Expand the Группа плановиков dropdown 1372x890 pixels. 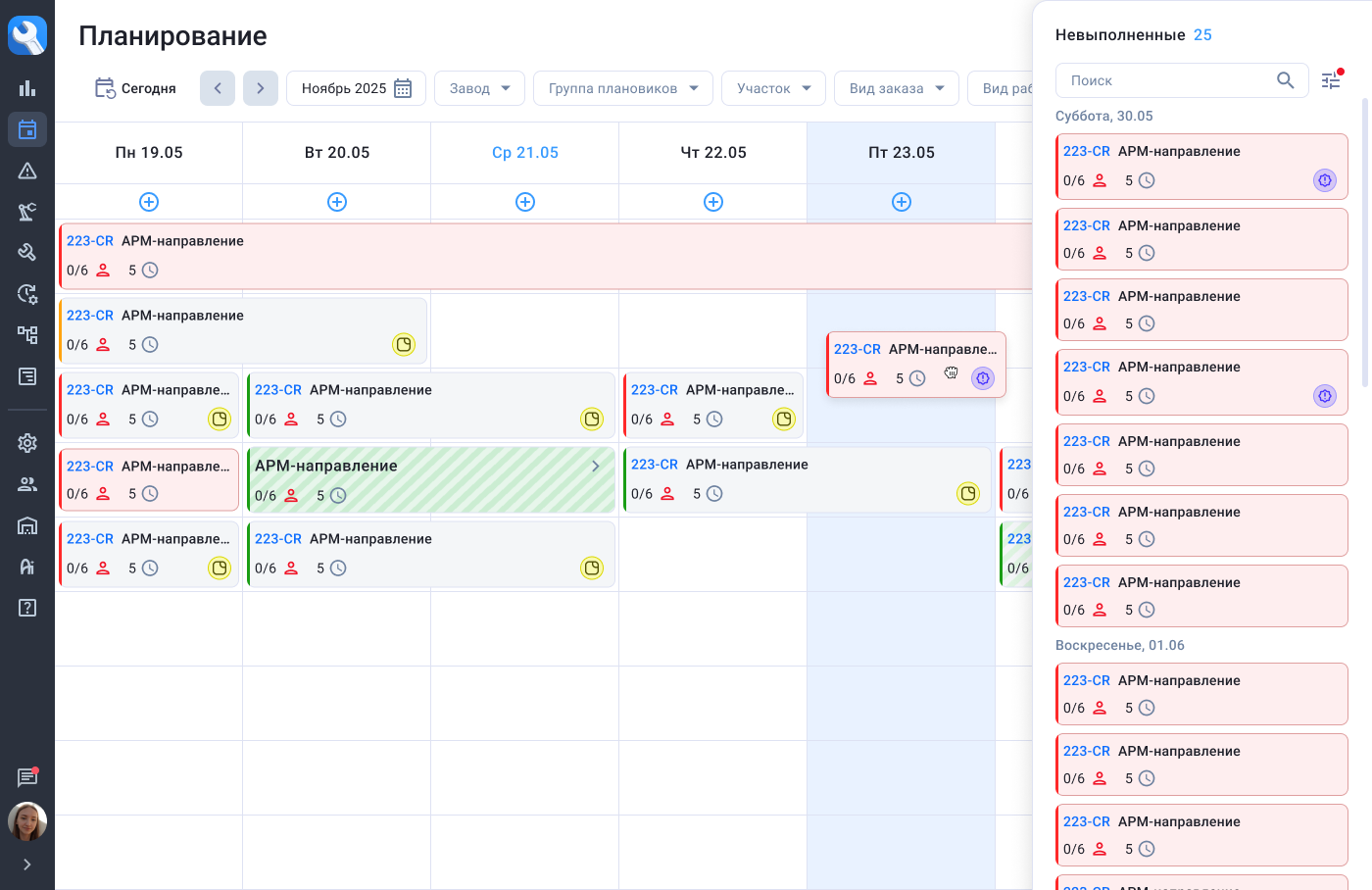coord(623,88)
